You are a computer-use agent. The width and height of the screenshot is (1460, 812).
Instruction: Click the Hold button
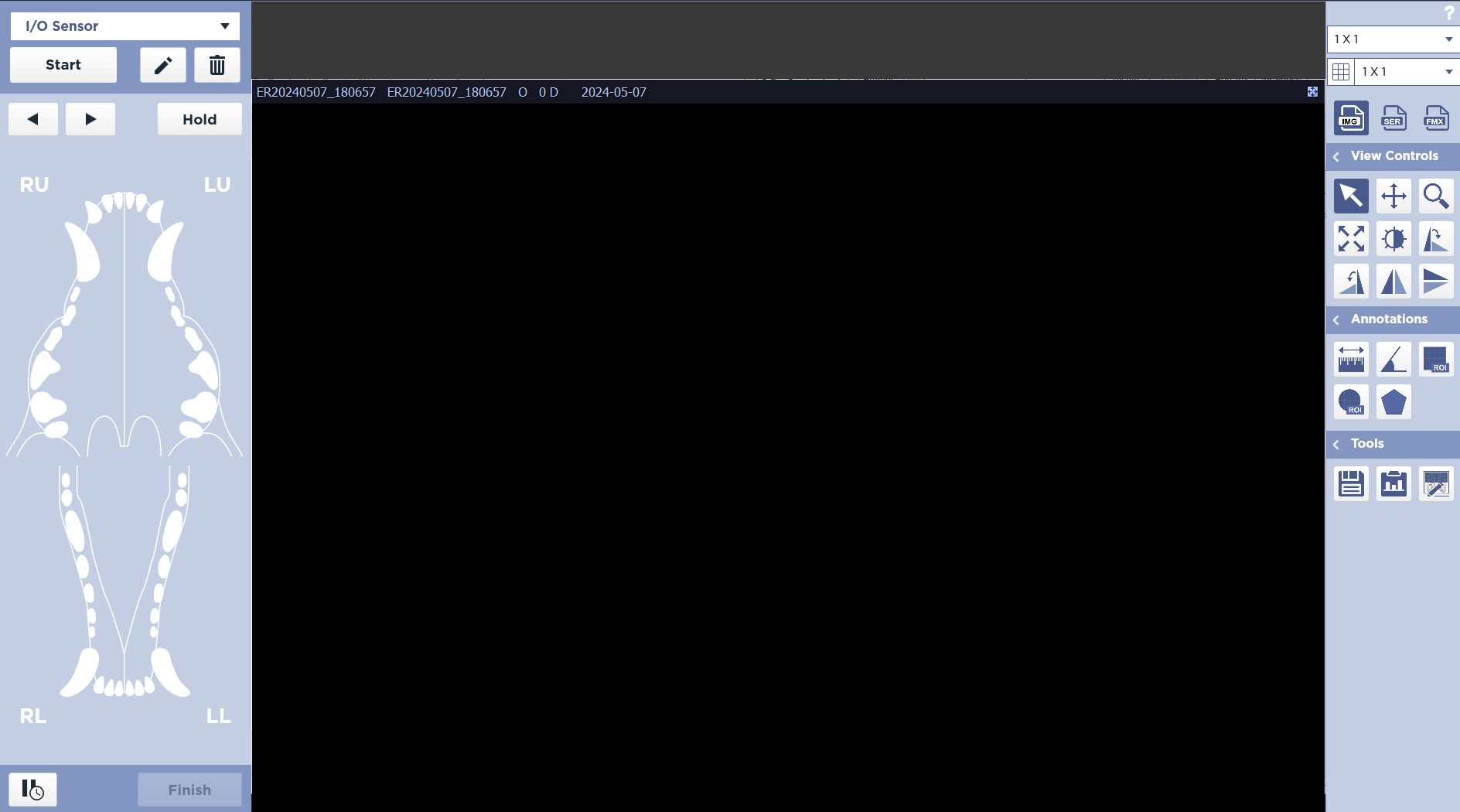(200, 119)
